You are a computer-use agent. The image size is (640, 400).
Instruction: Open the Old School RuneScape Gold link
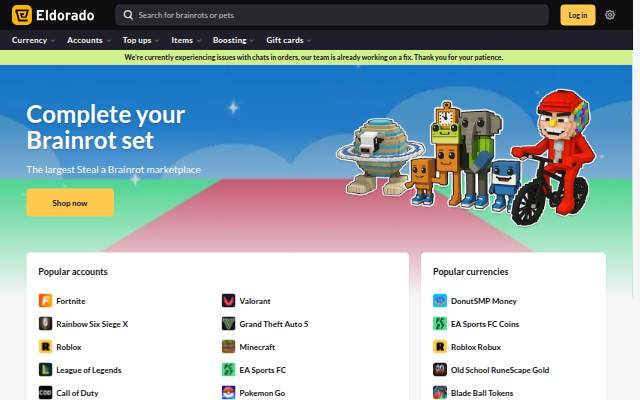[500, 370]
